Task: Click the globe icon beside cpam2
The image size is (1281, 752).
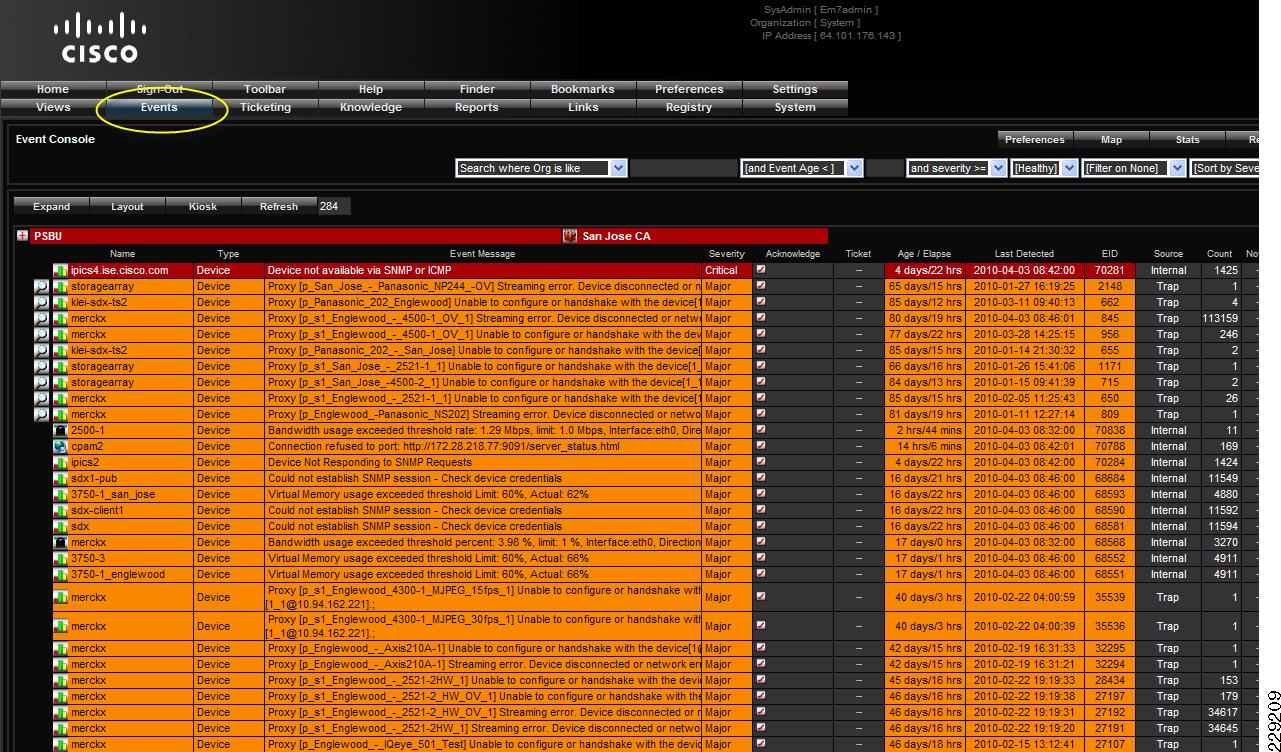Action: 61,446
